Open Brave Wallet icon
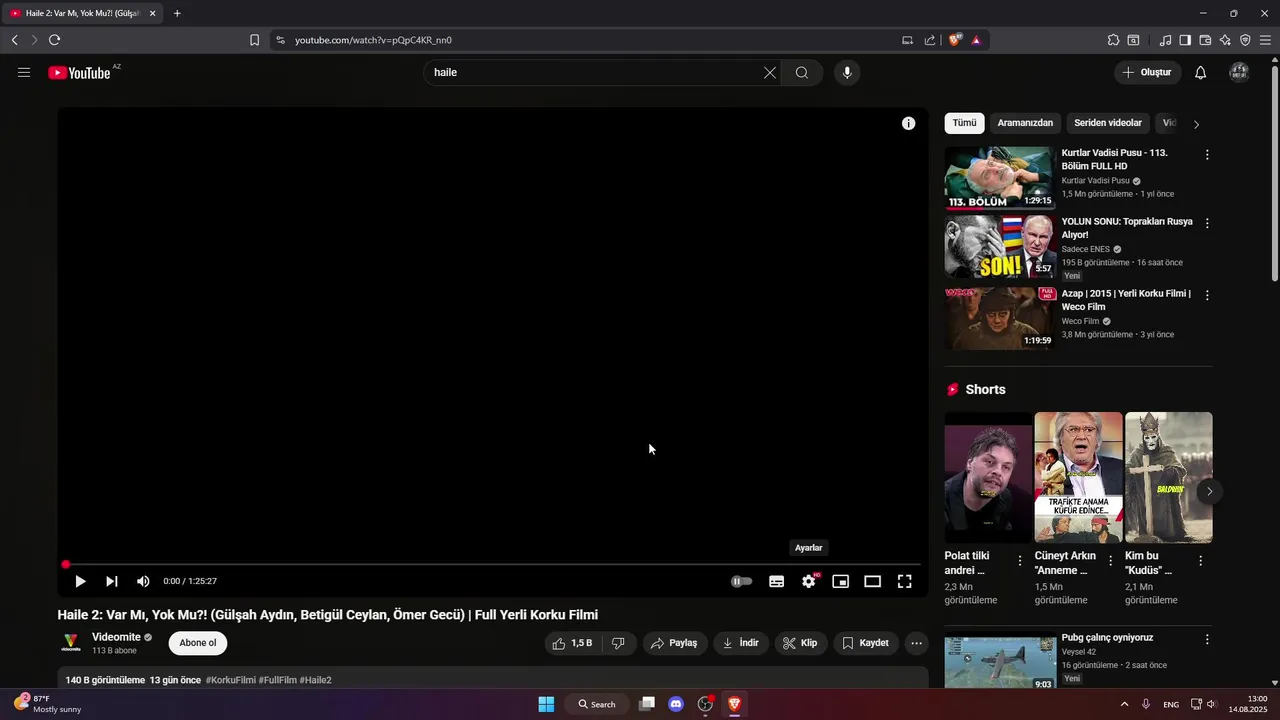Viewport: 1280px width, 720px height. (1205, 40)
